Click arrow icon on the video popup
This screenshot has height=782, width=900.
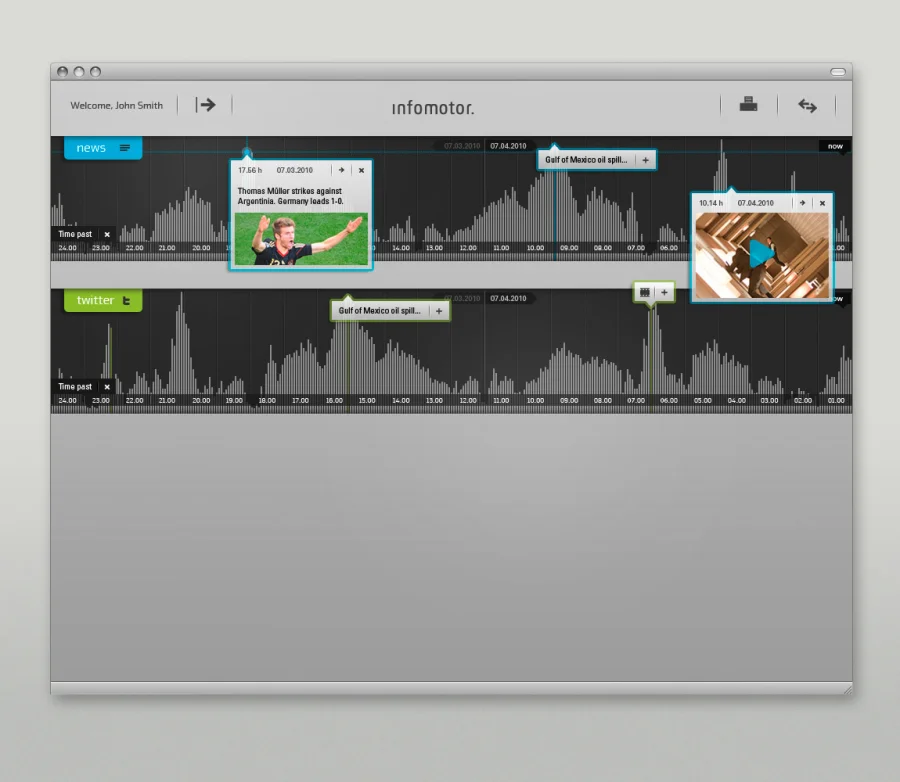802,203
